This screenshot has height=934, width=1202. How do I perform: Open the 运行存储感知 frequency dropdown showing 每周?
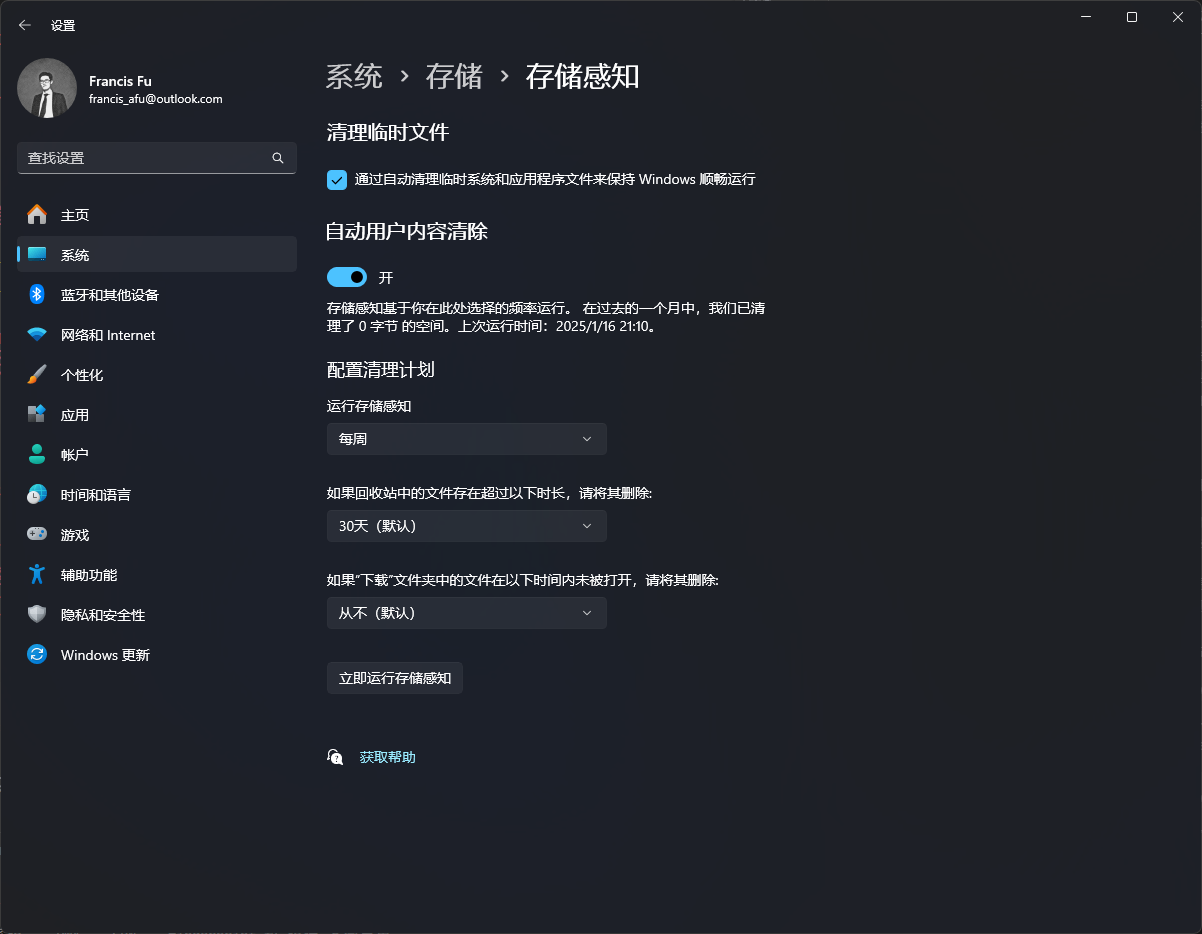point(466,438)
